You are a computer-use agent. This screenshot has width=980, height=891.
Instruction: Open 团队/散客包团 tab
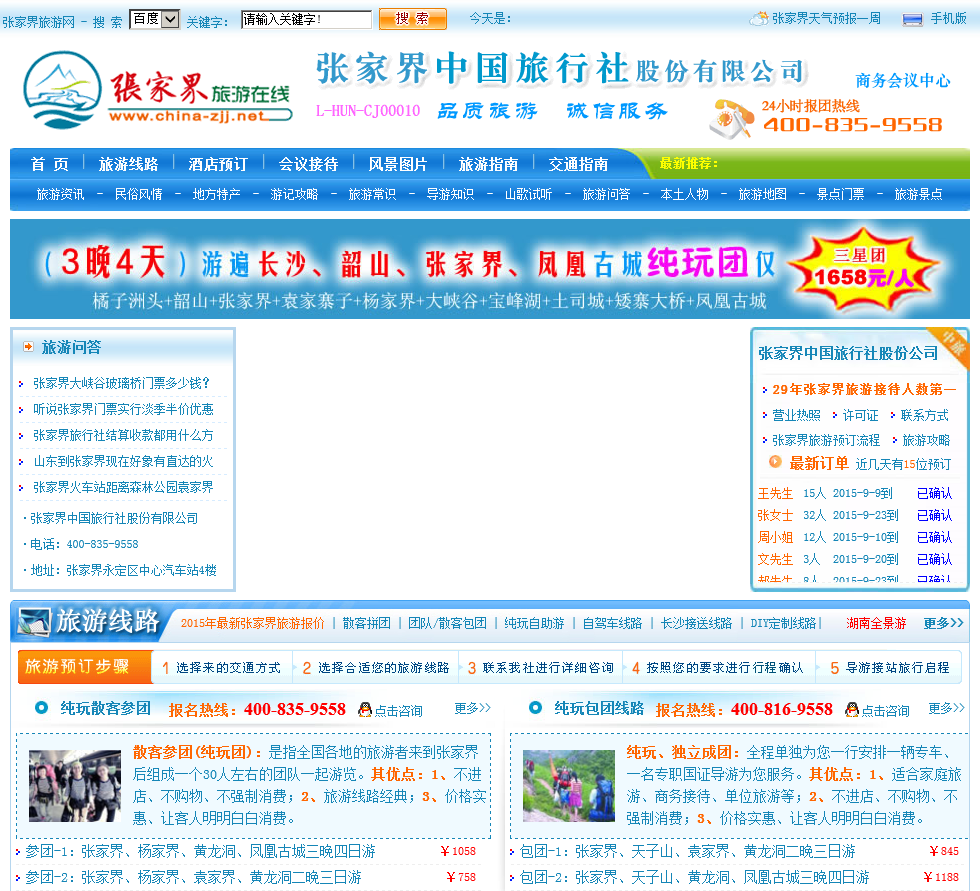(x=447, y=623)
